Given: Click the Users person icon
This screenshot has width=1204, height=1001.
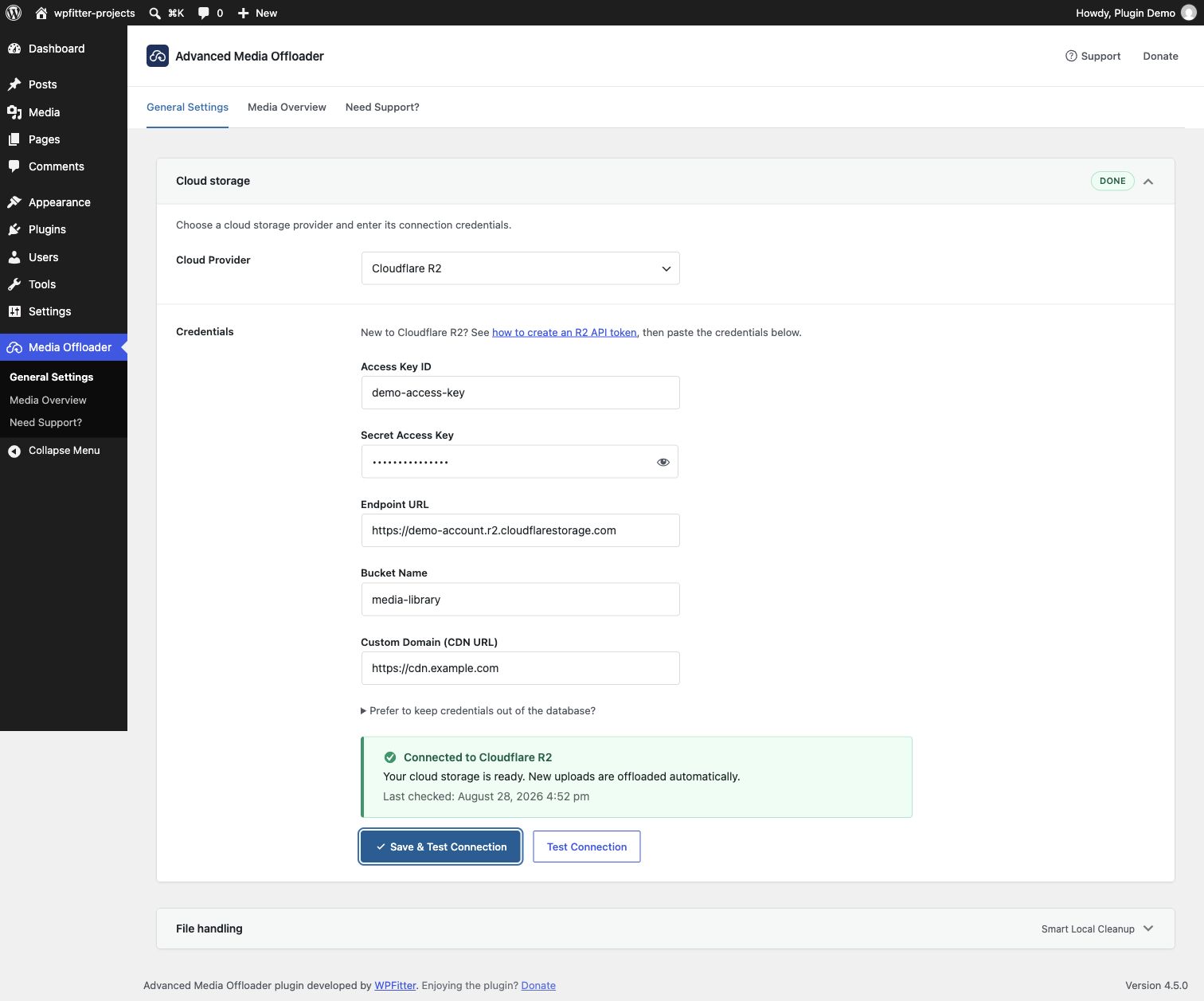Looking at the screenshot, I should click(14, 257).
